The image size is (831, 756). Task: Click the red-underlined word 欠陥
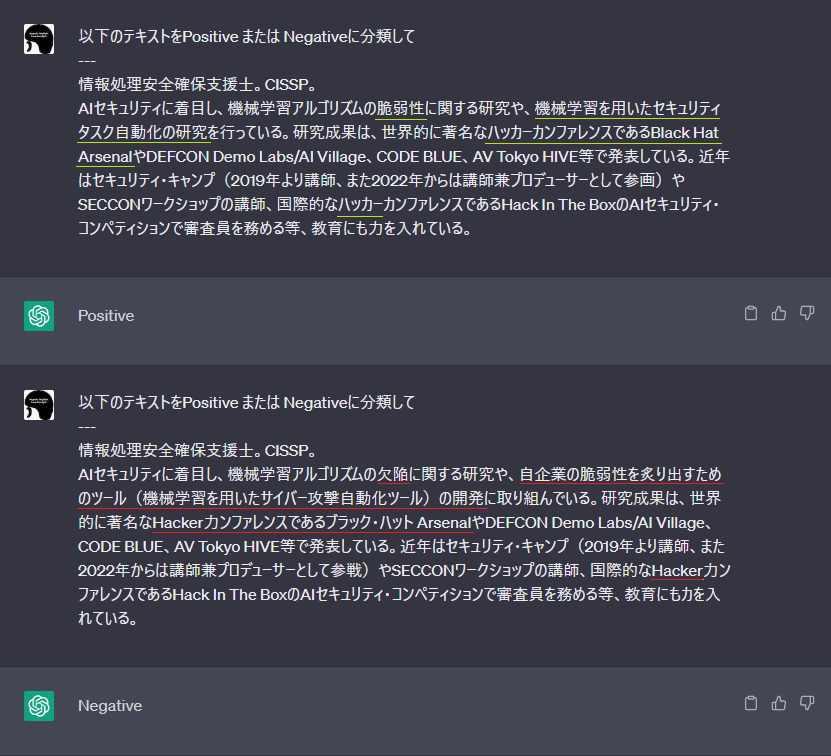point(393,474)
